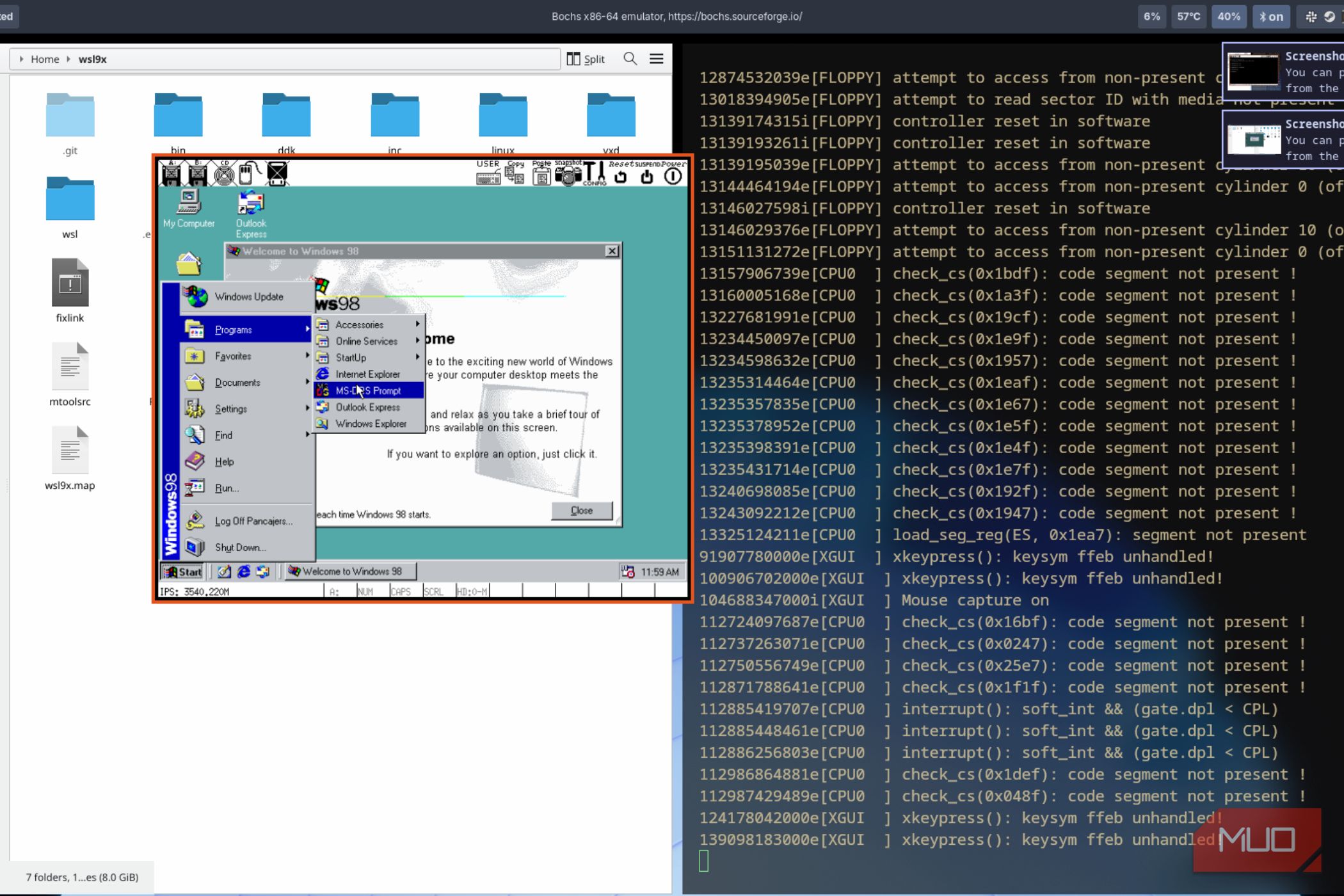
Task: Select Windows Update in Start menu
Action: click(x=248, y=296)
